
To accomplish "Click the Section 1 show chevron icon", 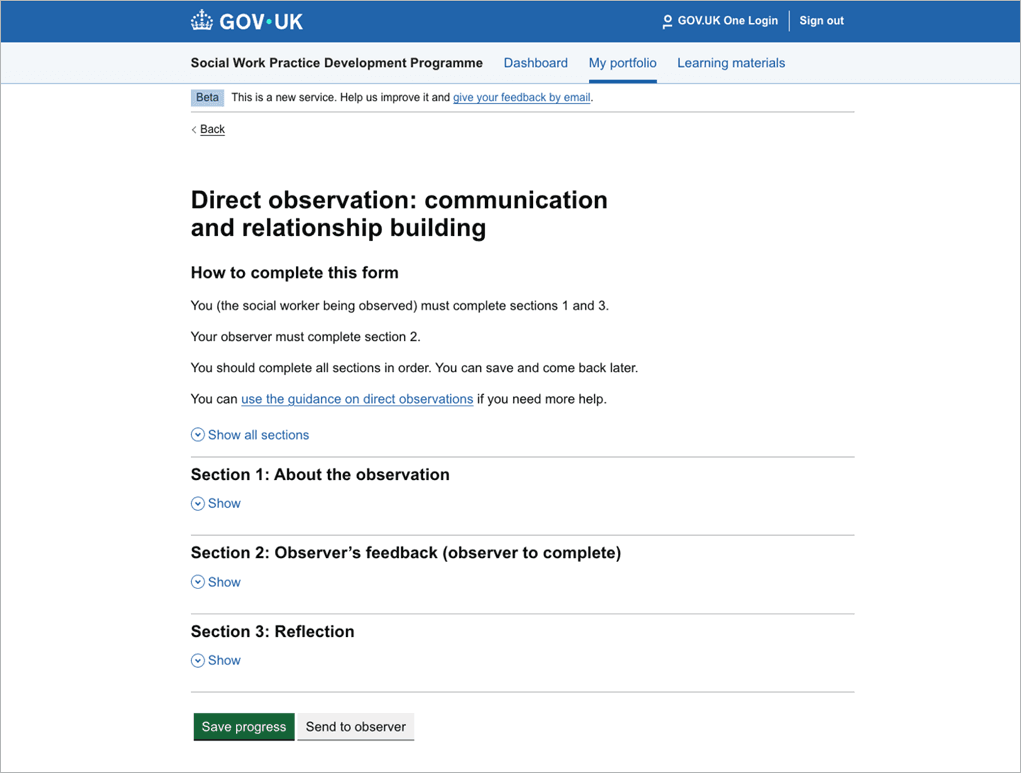I will (198, 504).
